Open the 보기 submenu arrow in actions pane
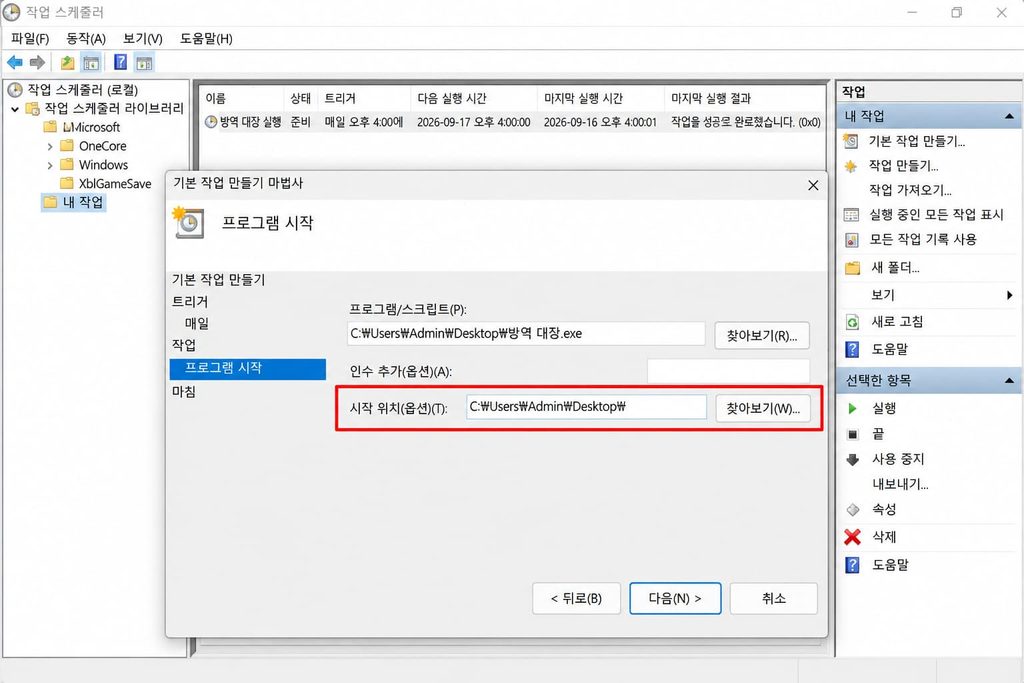This screenshot has height=683, width=1024. pyautogui.click(x=1010, y=295)
